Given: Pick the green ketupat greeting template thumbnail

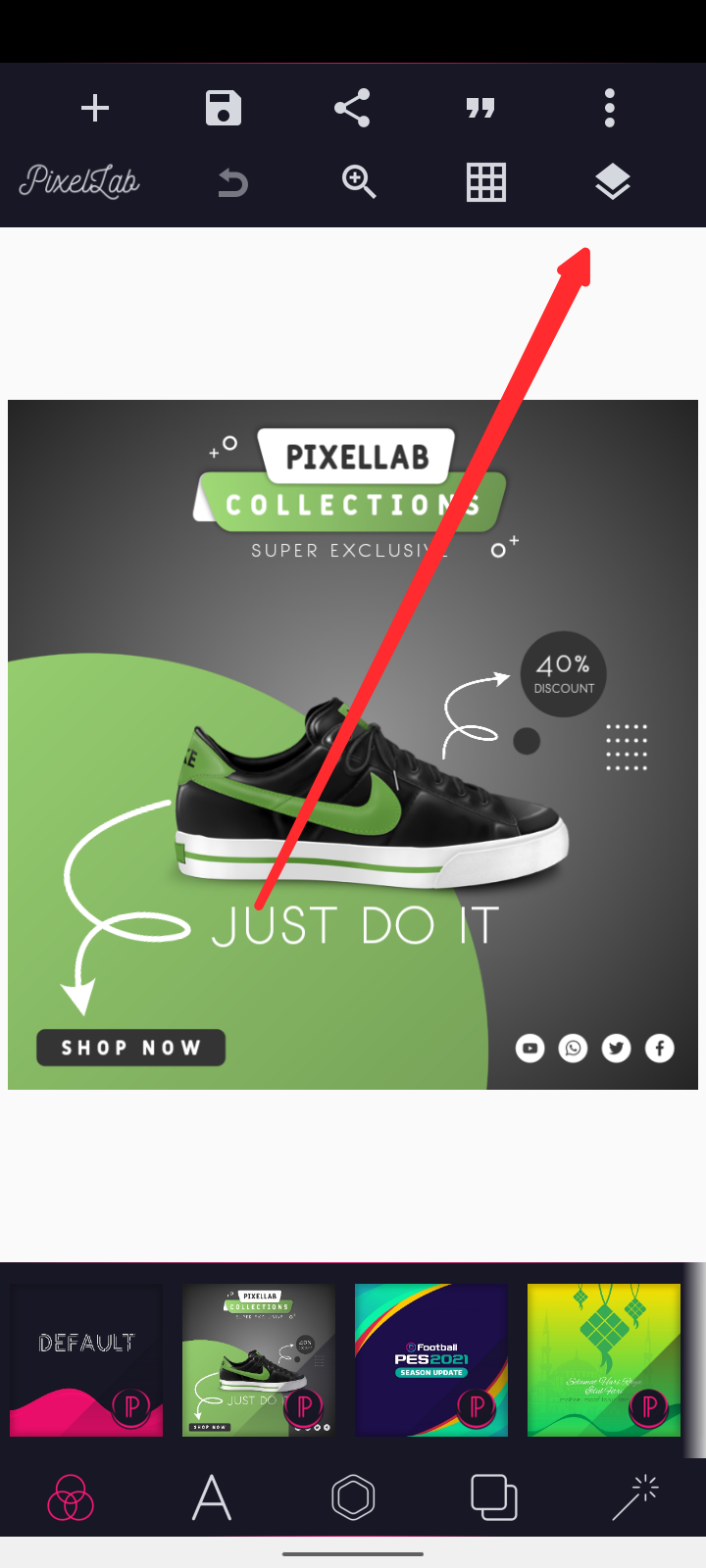Looking at the screenshot, I should click(604, 1360).
